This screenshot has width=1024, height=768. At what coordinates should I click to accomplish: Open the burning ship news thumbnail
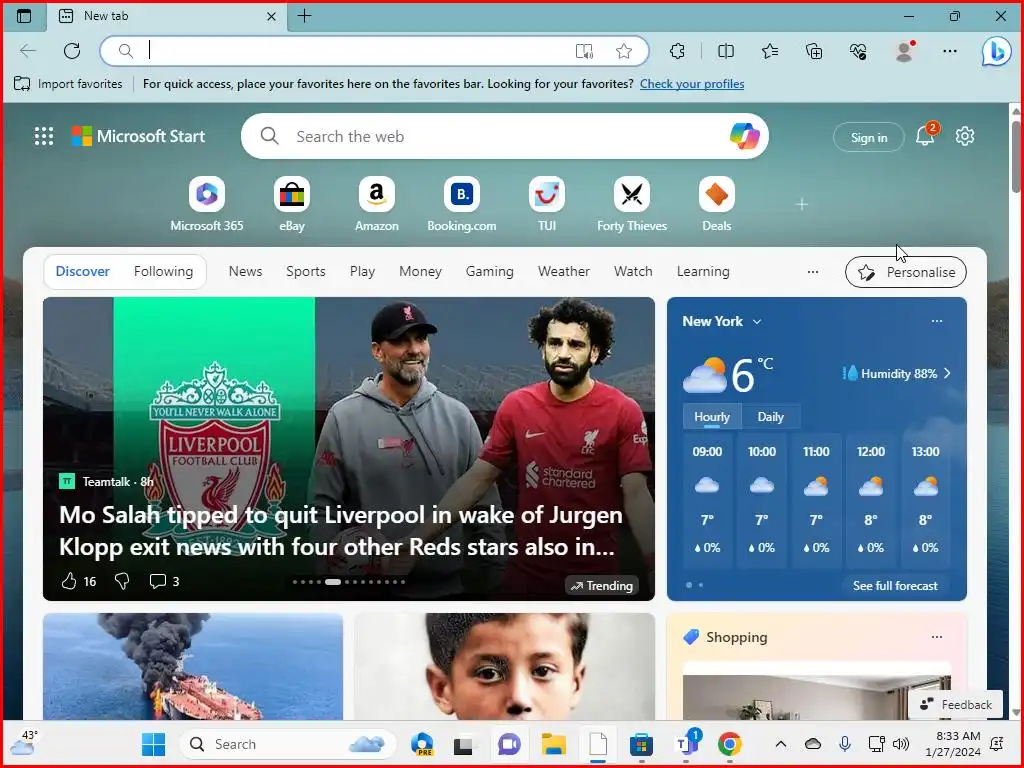193,666
